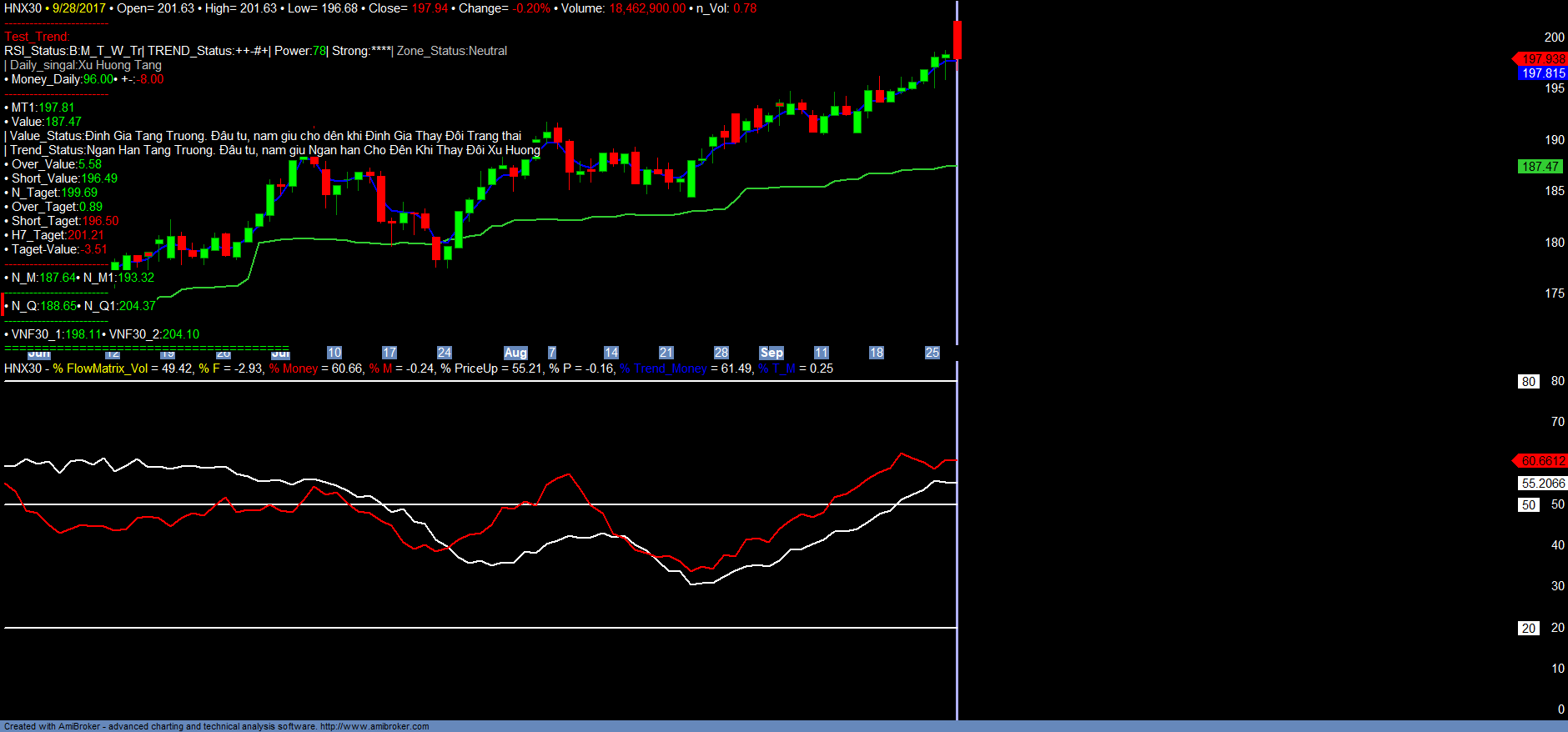Select date marker 10 on the time axis
This screenshot has width=1568, height=732.
[334, 353]
